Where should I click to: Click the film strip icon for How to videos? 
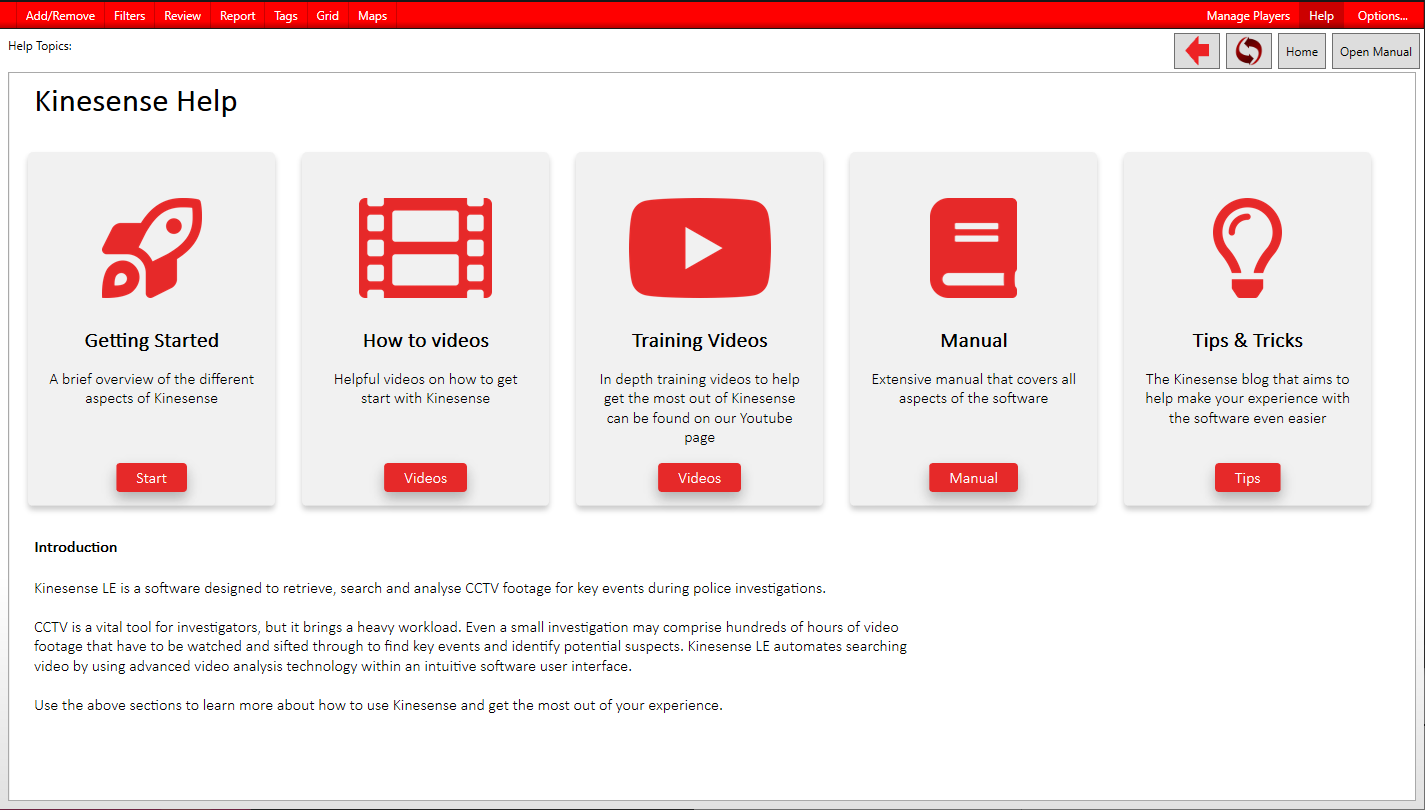point(425,248)
